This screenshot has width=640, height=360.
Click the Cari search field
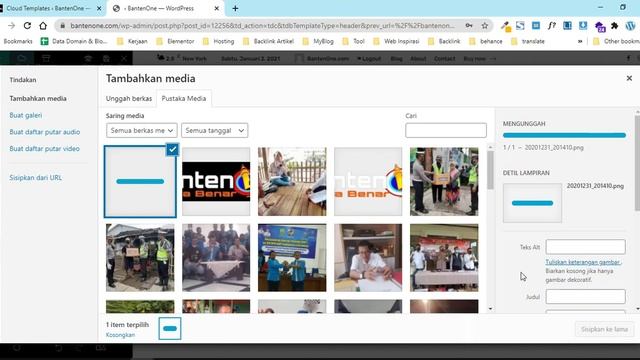(x=446, y=130)
